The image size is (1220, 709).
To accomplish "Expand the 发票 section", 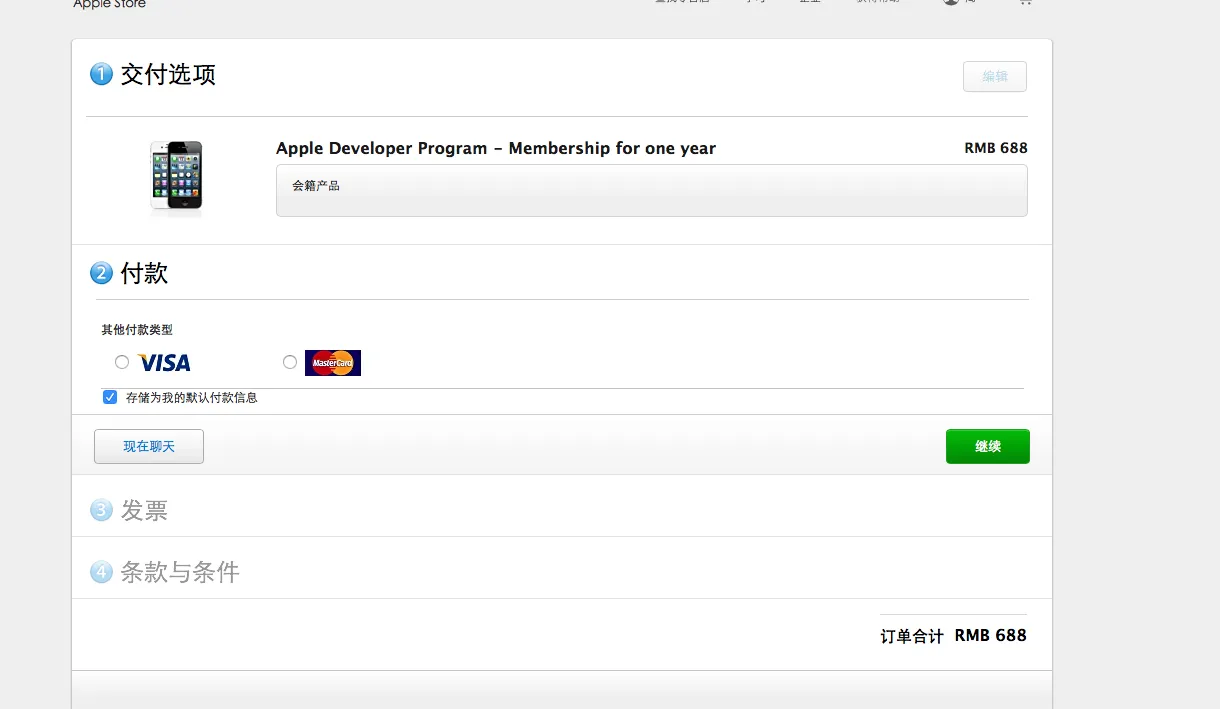I will coord(144,510).
